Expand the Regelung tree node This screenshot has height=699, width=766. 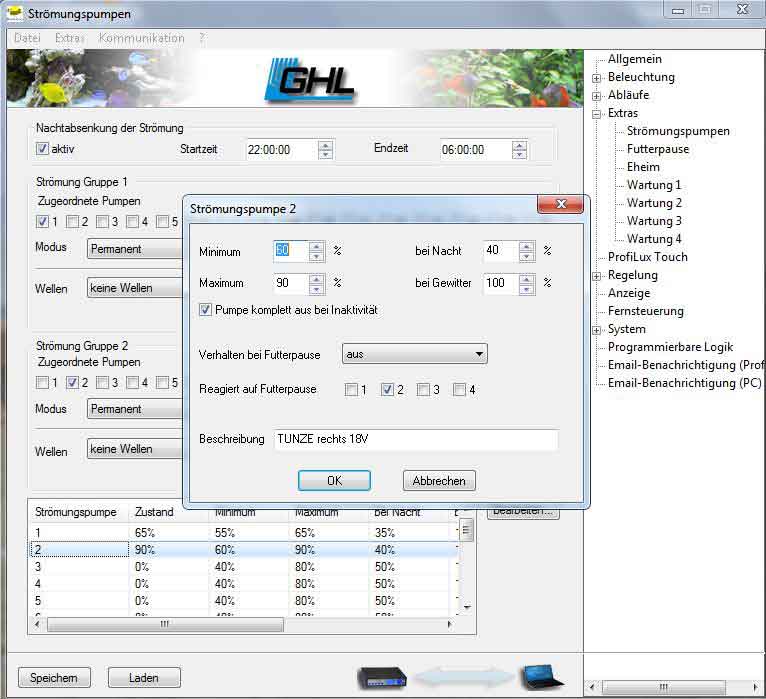597,276
